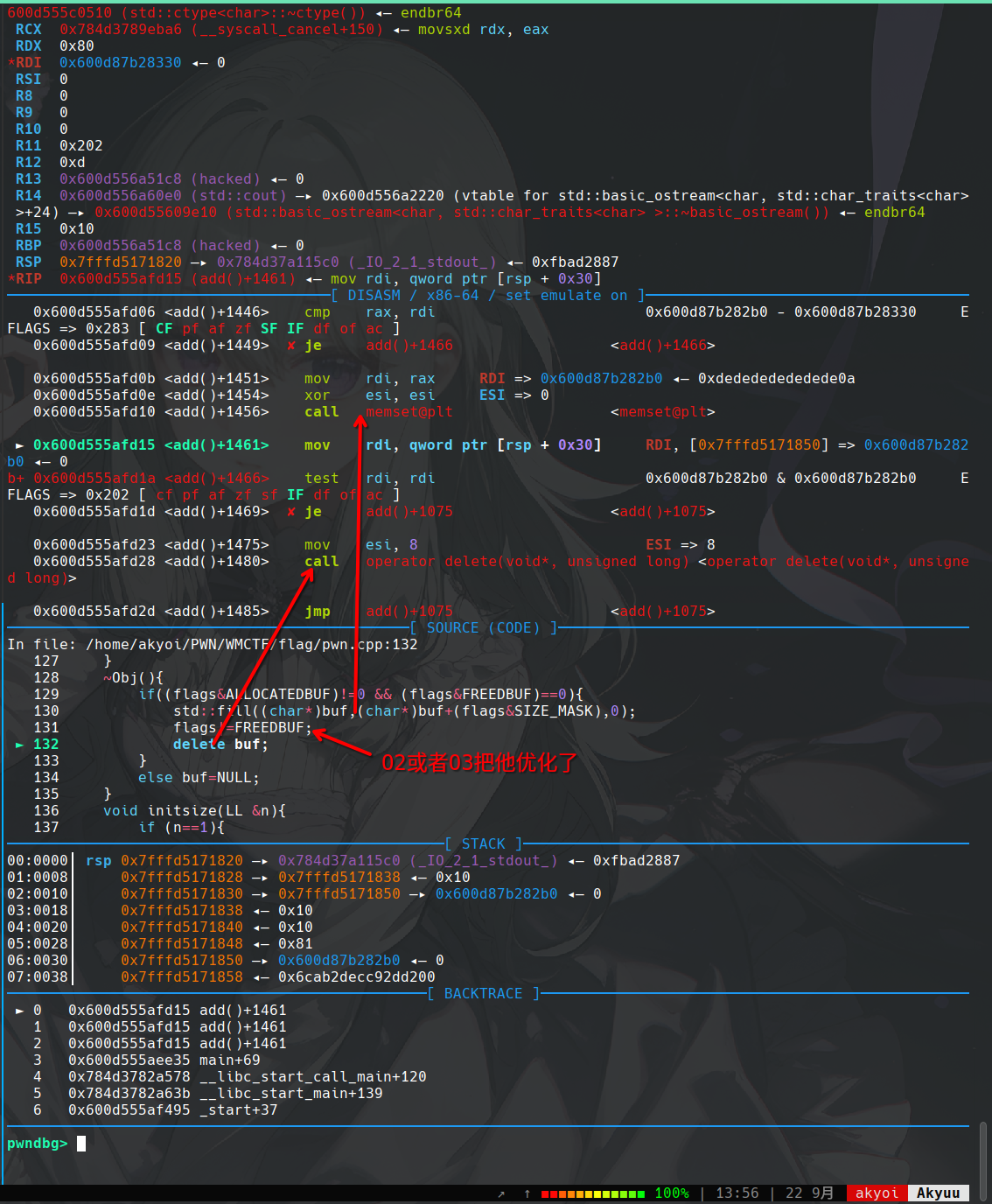Viewport: 992px width, 1204px height.
Task: Click the b+ breakpoint marker at add()+1466
Action: click(16, 479)
